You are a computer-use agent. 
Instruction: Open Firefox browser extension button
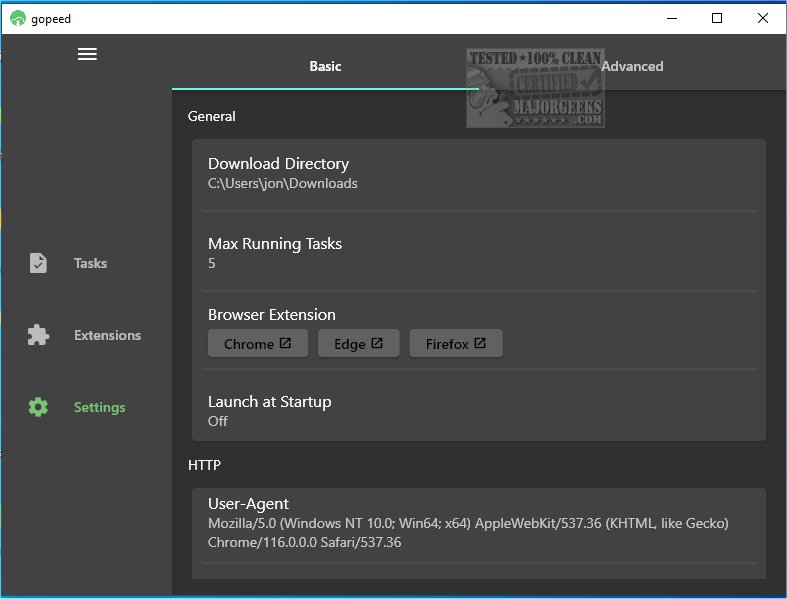pos(456,343)
